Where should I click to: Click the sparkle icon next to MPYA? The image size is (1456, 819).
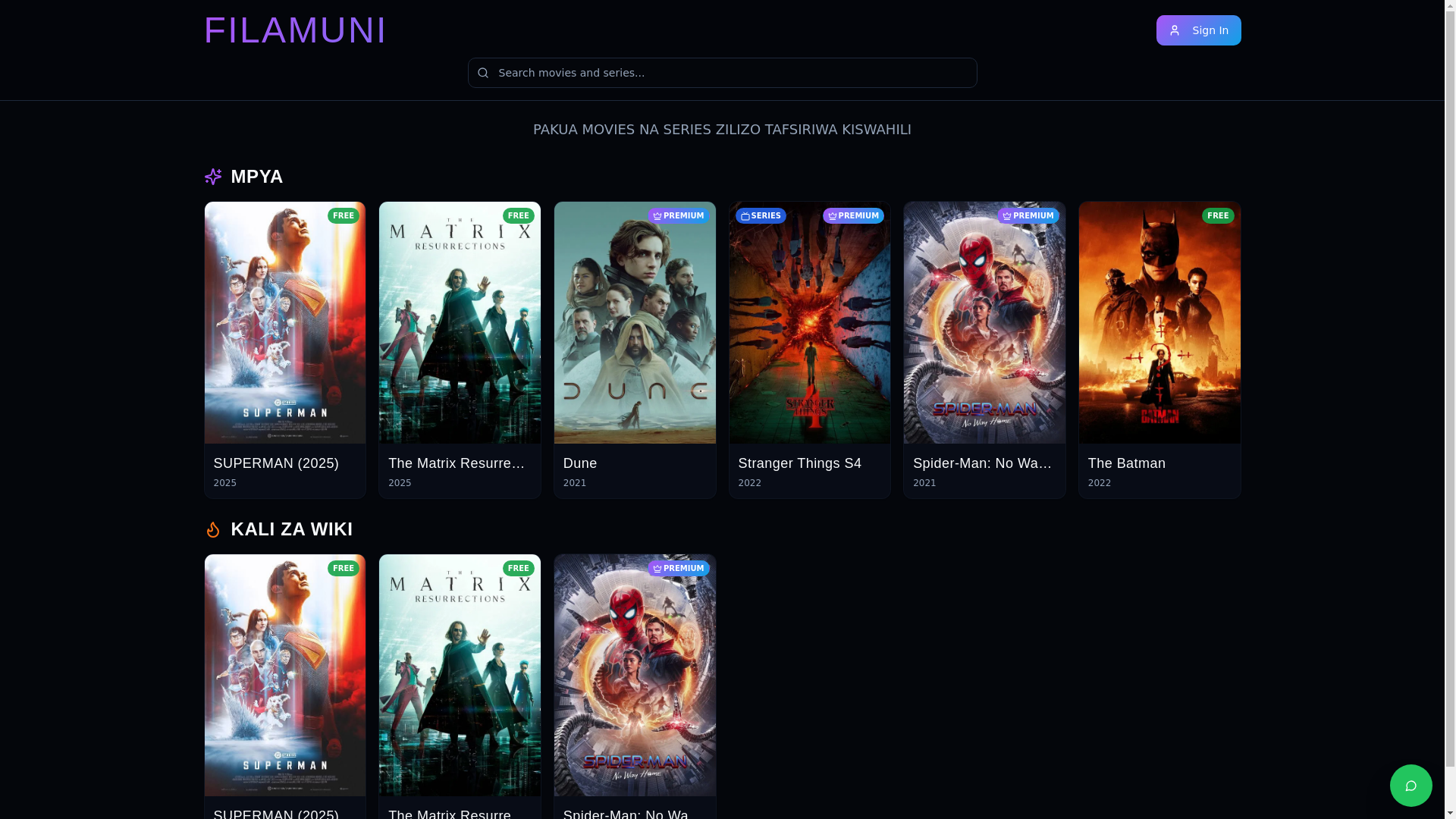[213, 177]
